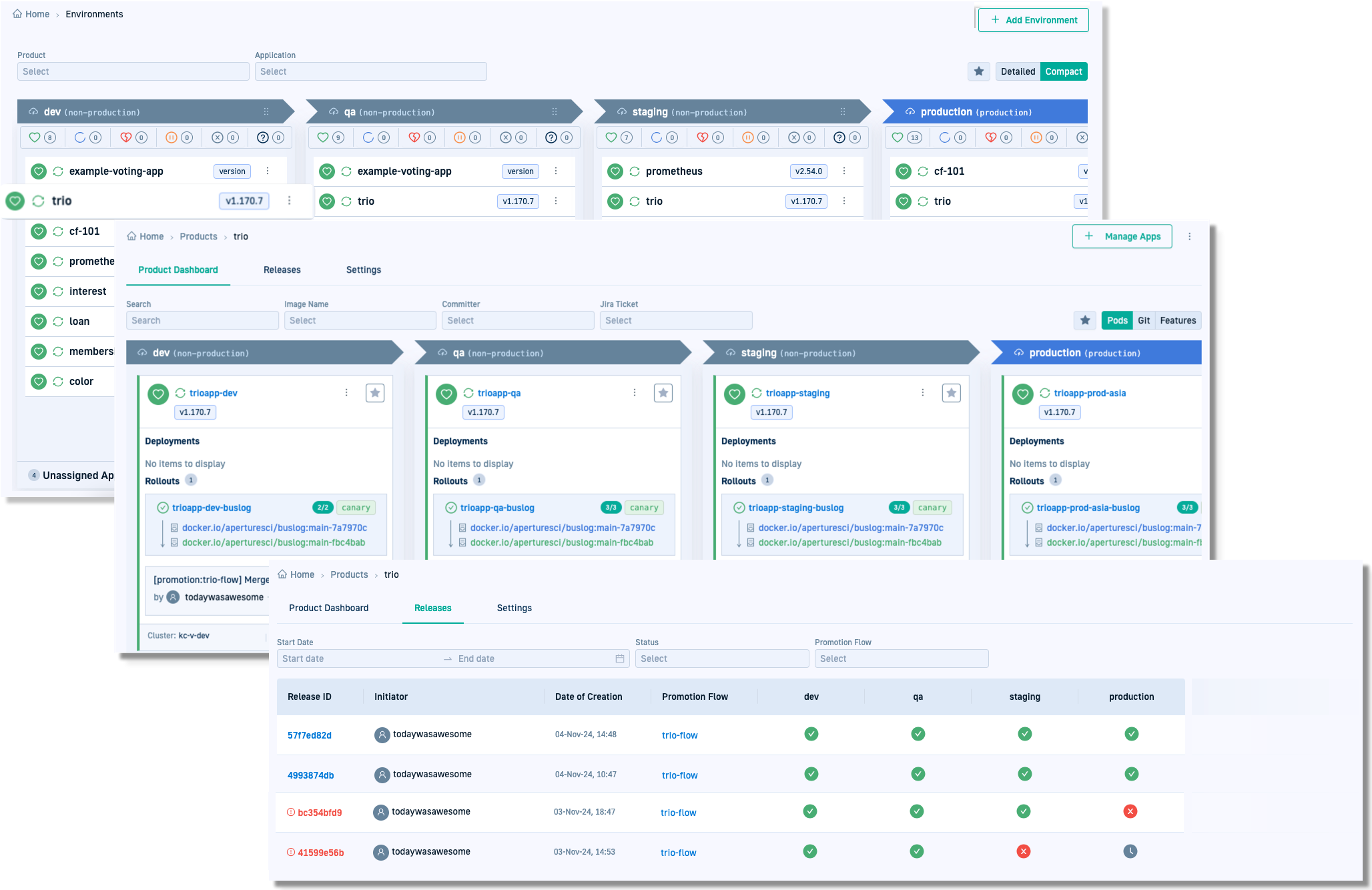Image resolution: width=1372 pixels, height=890 pixels.
Task: Click star favorite icon next to Detailed
Action: pos(978,71)
